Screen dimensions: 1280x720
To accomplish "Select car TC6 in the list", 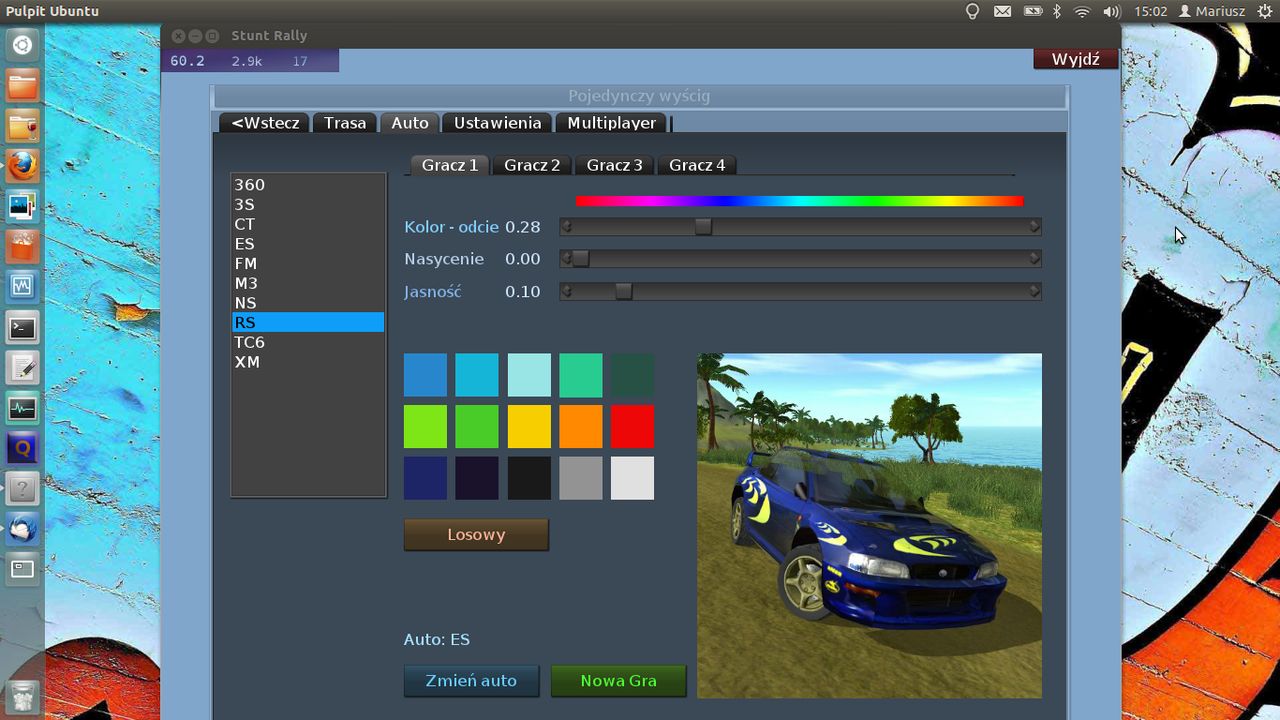I will point(308,342).
